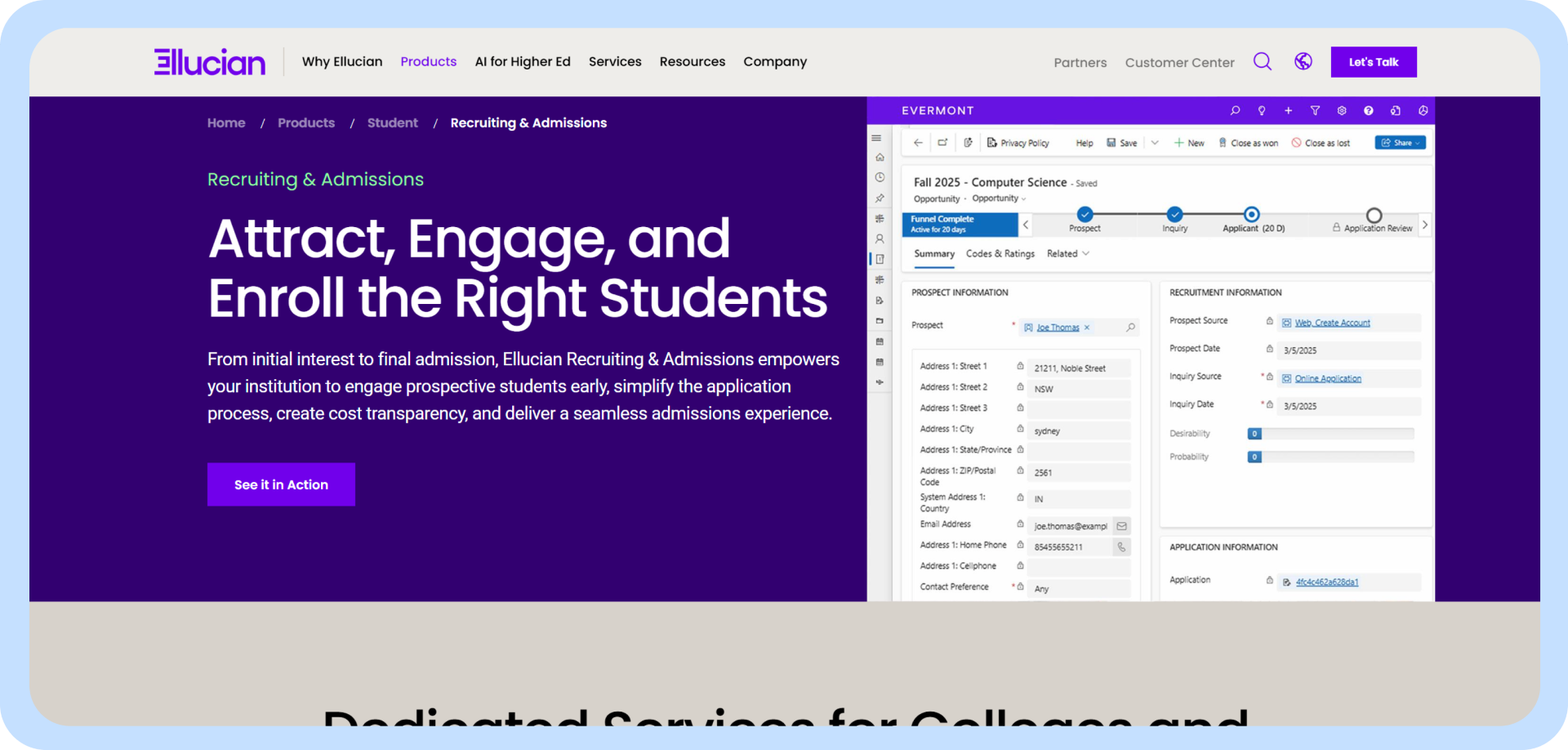
Task: Click the phone icon beside Home Phone
Action: click(1121, 547)
